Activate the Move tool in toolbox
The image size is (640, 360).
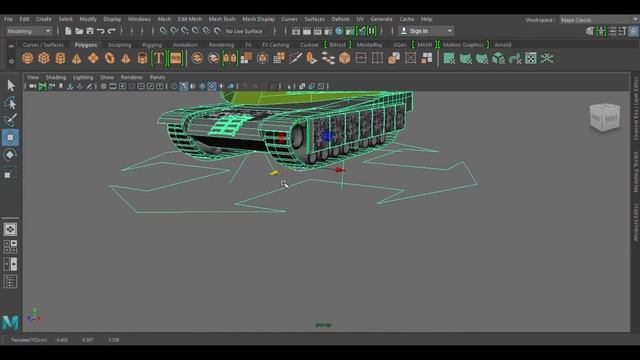(x=11, y=138)
